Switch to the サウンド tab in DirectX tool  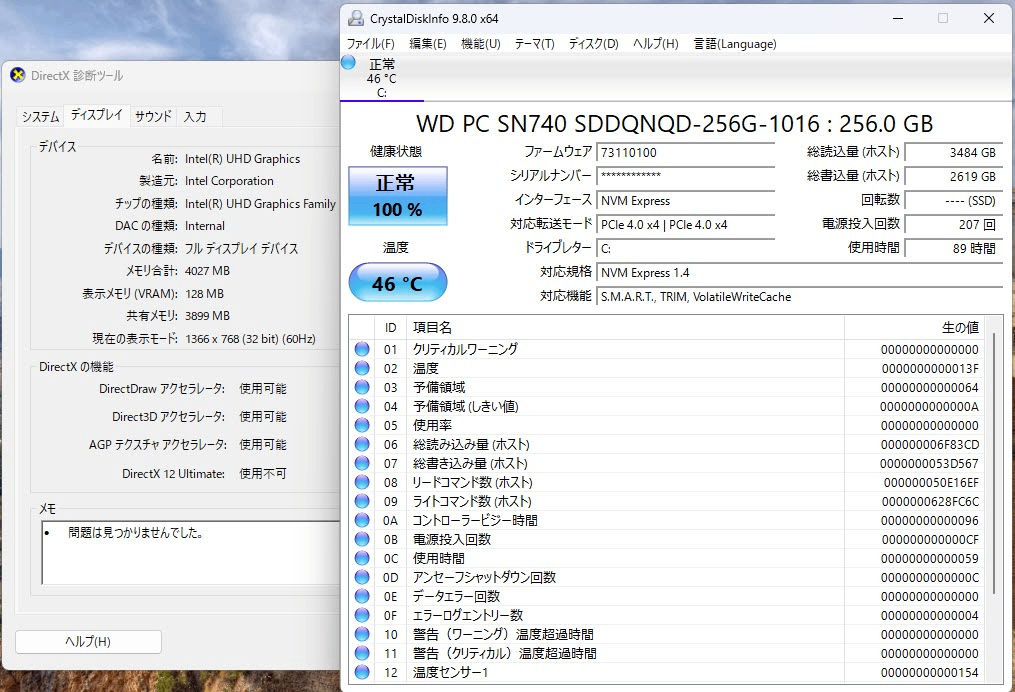[x=153, y=117]
